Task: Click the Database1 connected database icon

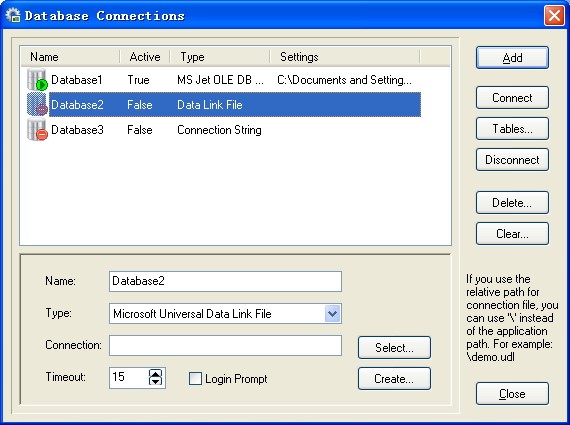Action: [x=37, y=80]
